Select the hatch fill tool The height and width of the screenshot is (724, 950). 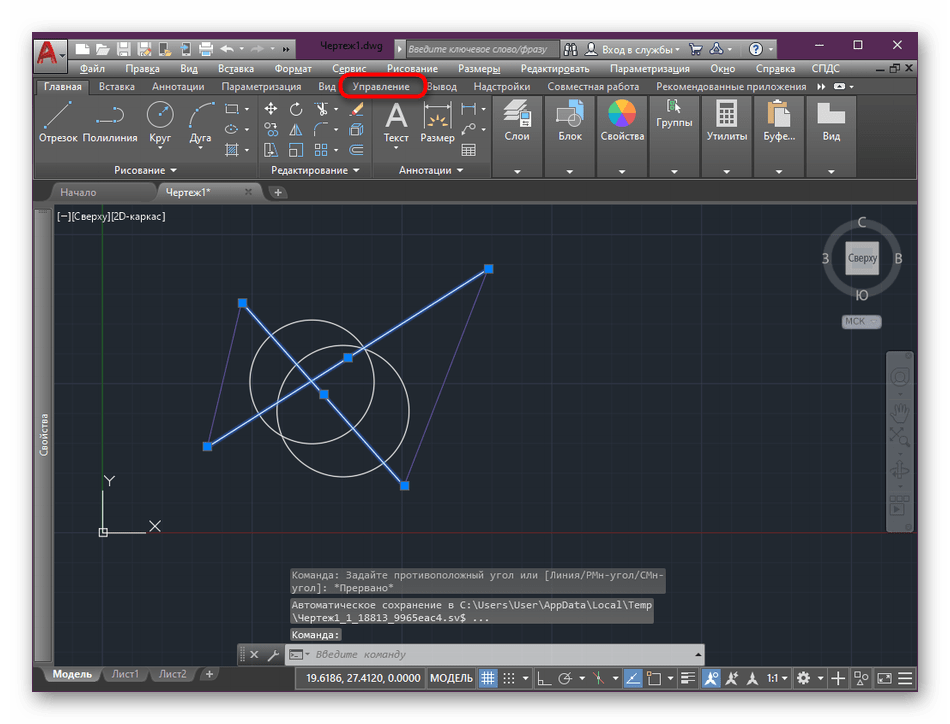231,150
